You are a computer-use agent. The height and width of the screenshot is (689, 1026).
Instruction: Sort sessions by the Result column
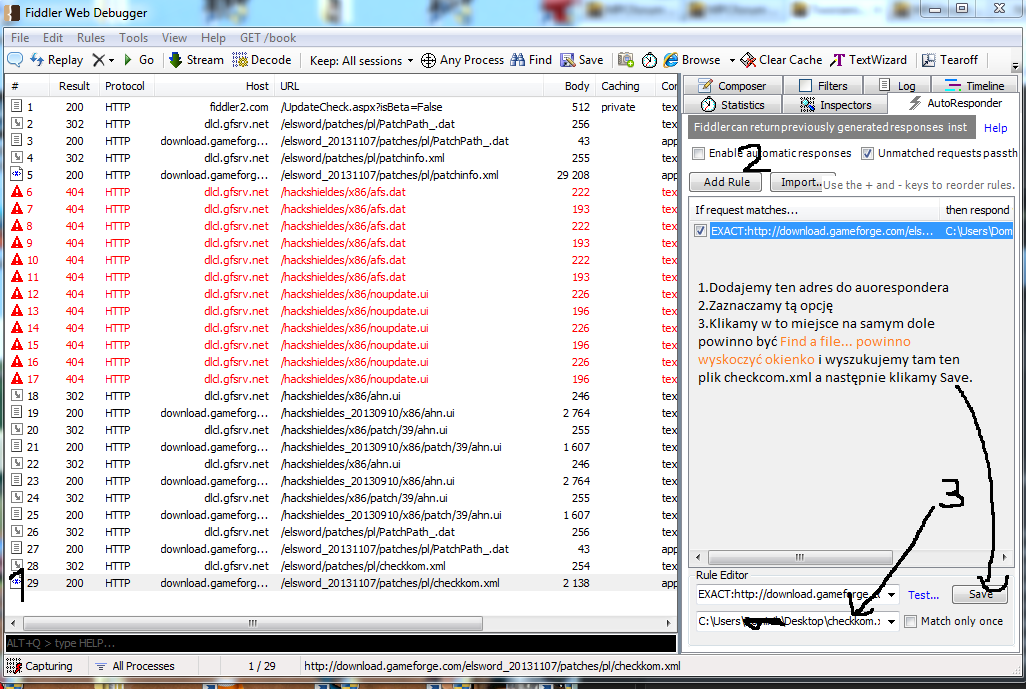pos(74,86)
